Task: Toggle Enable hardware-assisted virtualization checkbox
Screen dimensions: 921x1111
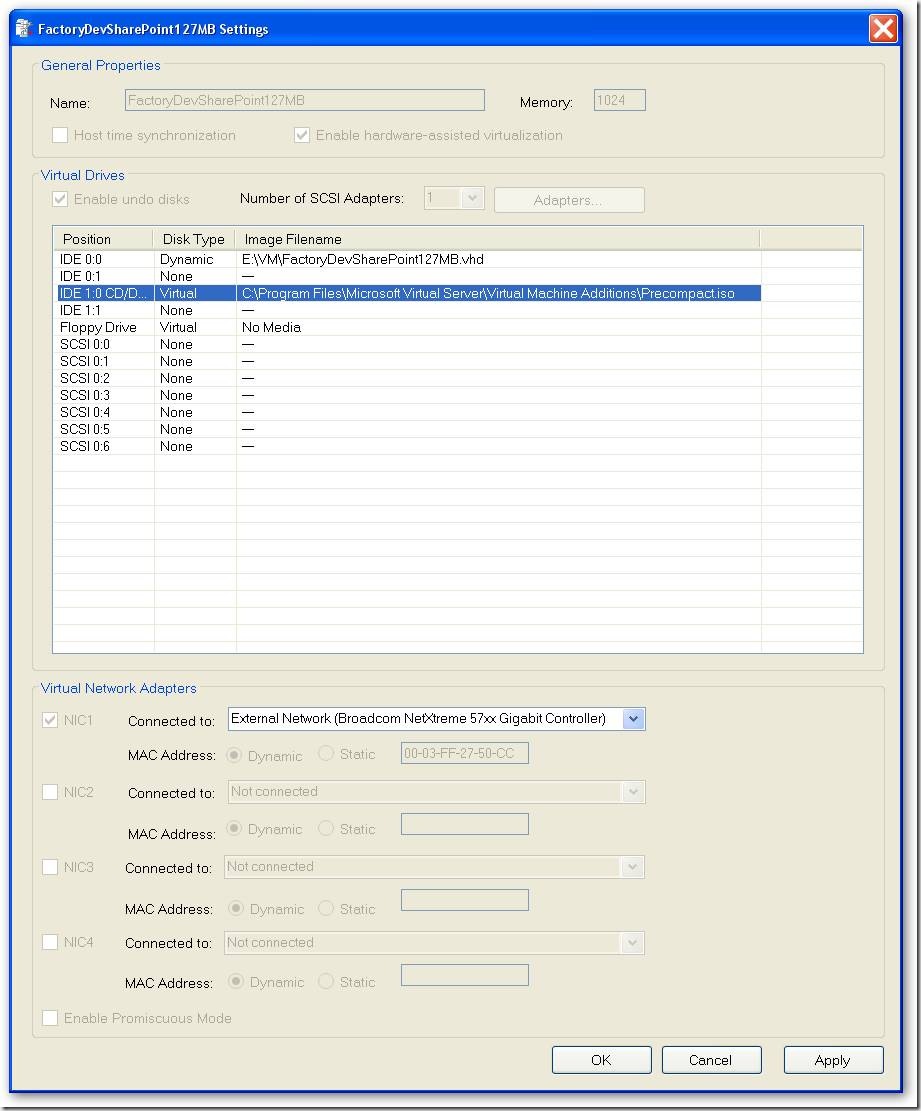Action: click(x=302, y=135)
